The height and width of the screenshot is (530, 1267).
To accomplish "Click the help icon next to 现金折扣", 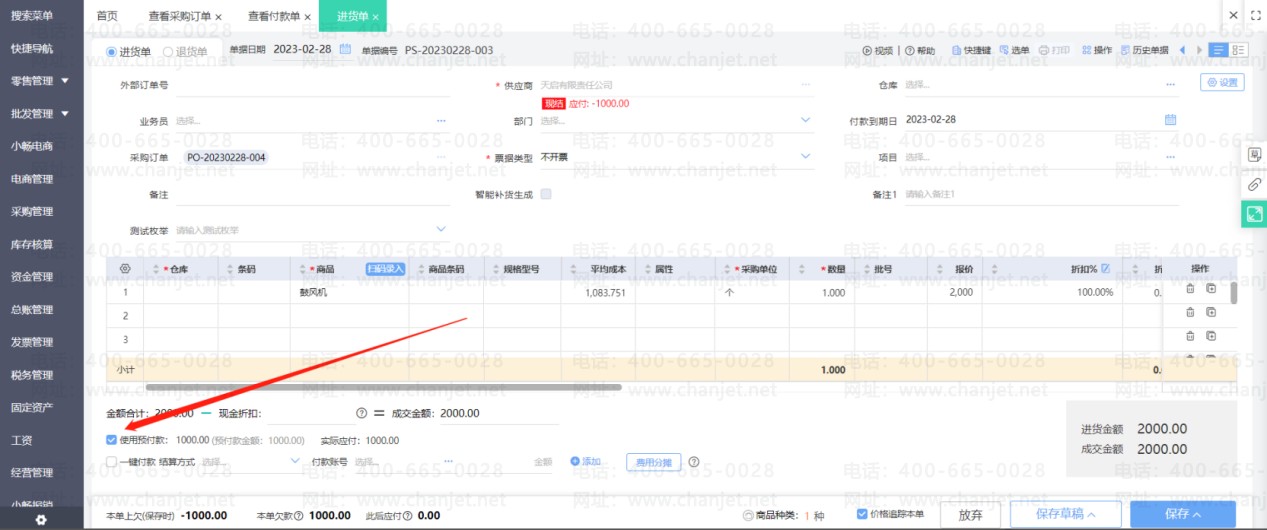I will 361,413.
